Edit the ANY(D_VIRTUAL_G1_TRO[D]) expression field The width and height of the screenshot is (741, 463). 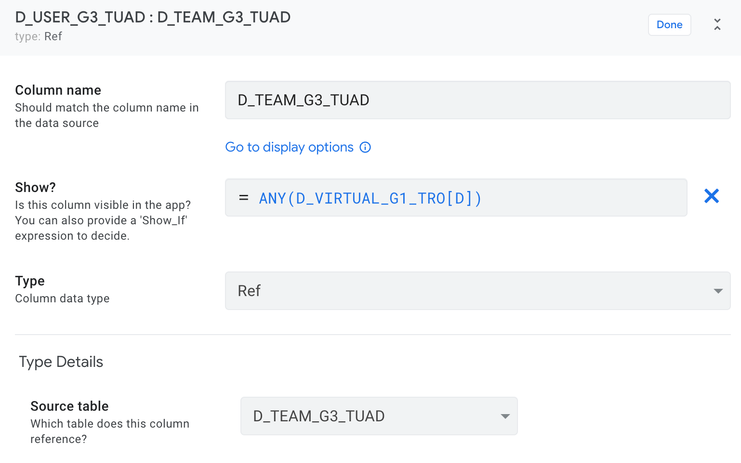coord(456,197)
